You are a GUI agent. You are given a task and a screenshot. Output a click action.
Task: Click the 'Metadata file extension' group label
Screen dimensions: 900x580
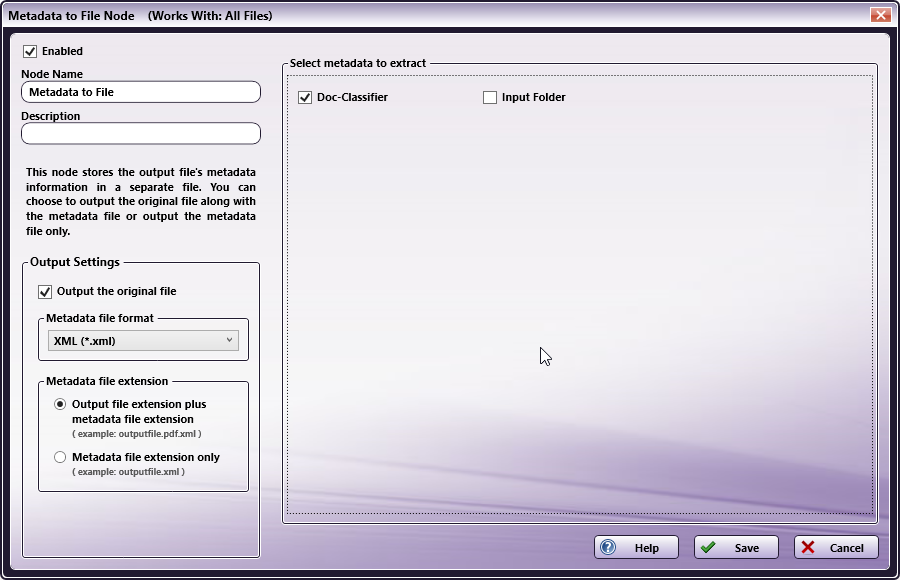pyautogui.click(x=107, y=381)
